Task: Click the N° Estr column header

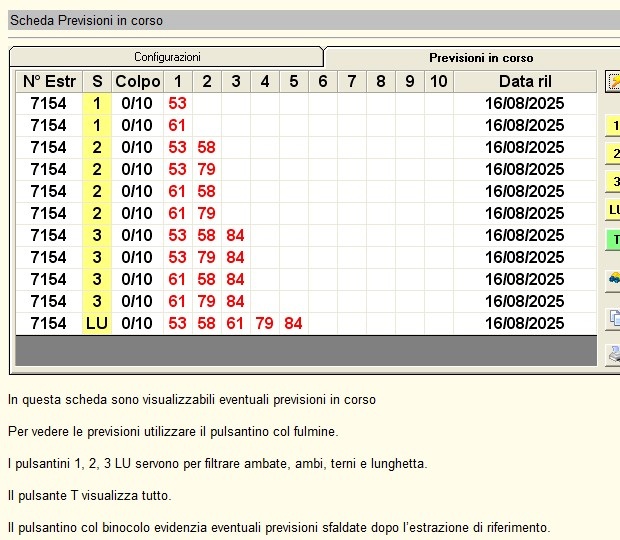Action: [48, 82]
